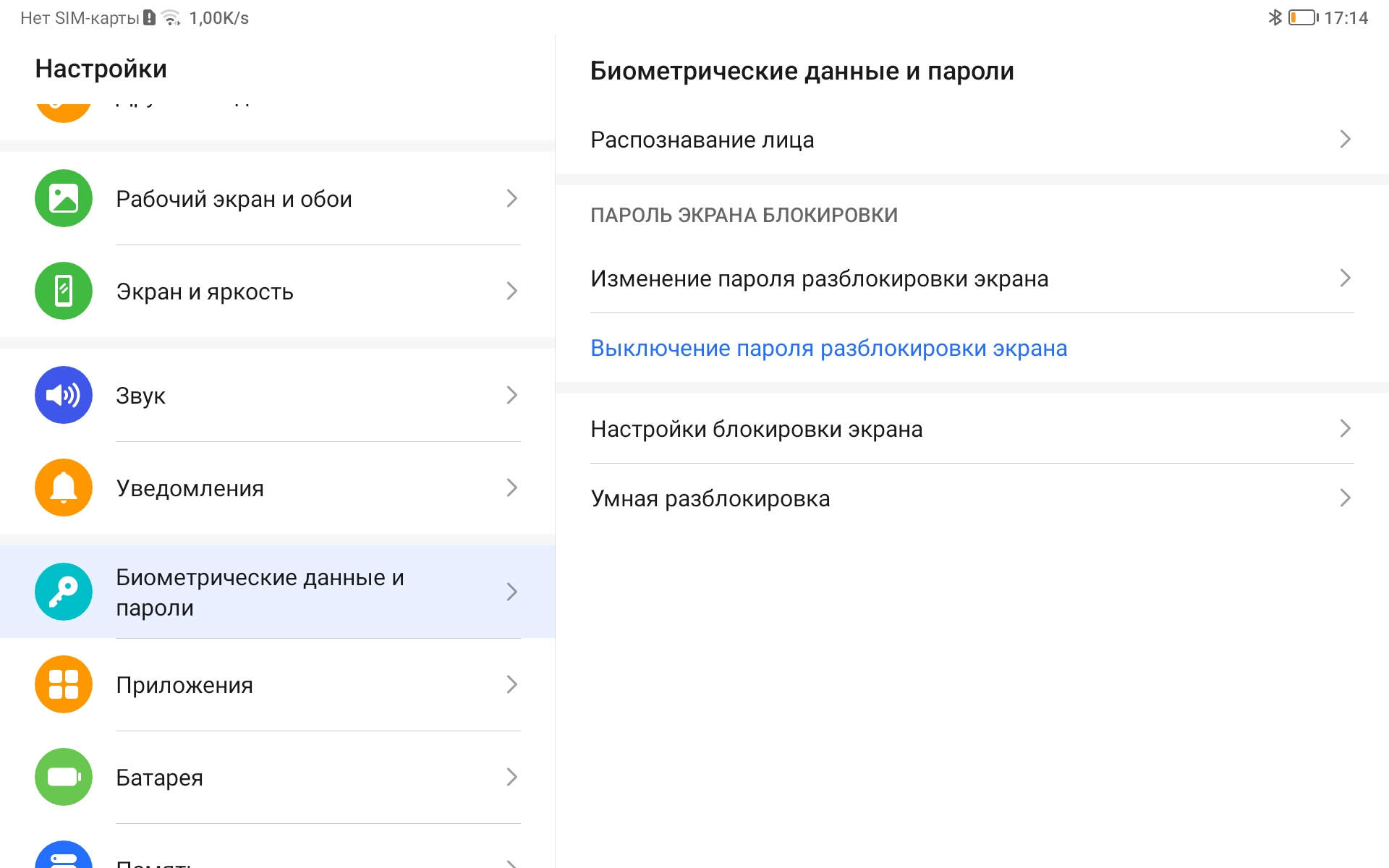Image resolution: width=1389 pixels, height=868 pixels.
Task: Open Изменение пароля разблокировки экрана
Action: point(972,278)
